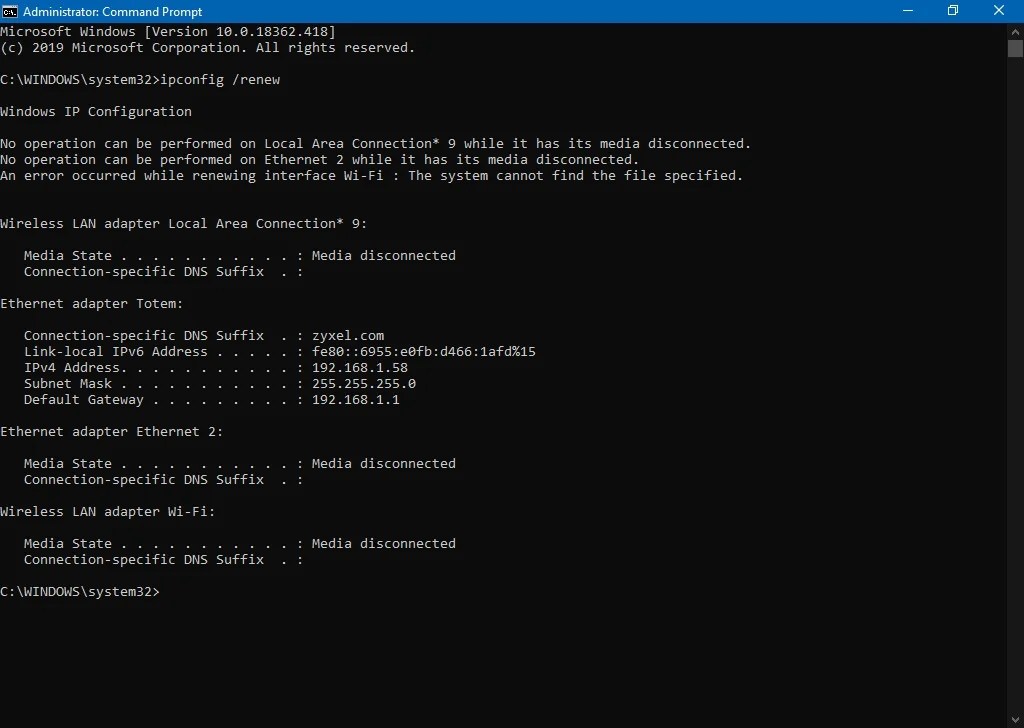Click the scrollbar down arrow
This screenshot has height=728, width=1024.
click(1015, 720)
